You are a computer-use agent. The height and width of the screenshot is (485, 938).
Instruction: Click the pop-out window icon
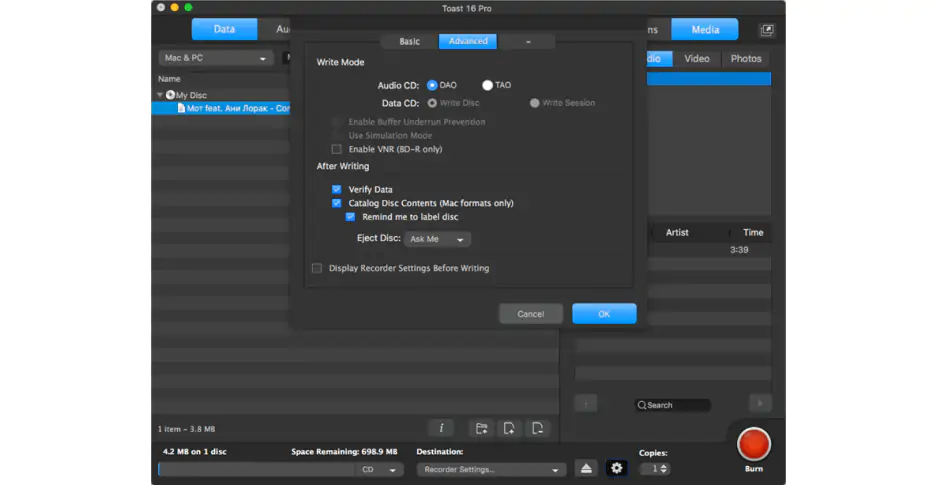pyautogui.click(x=767, y=31)
